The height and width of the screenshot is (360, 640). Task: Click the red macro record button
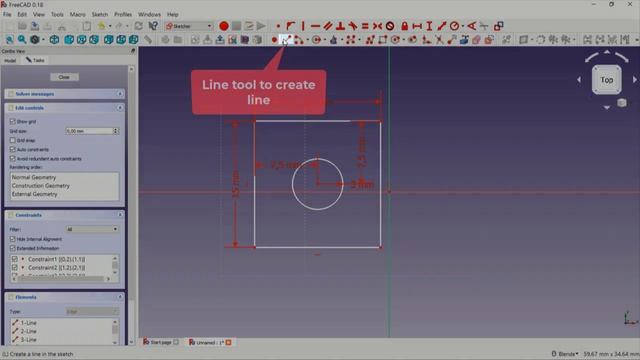224,26
